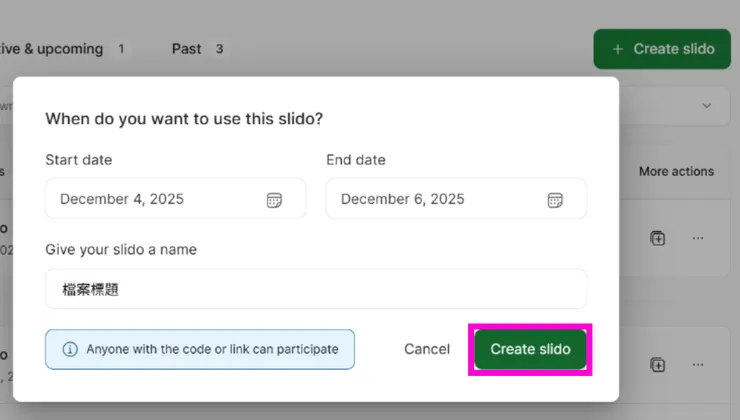This screenshot has height=420, width=740.
Task: Click the More actions column header
Action: click(x=676, y=171)
